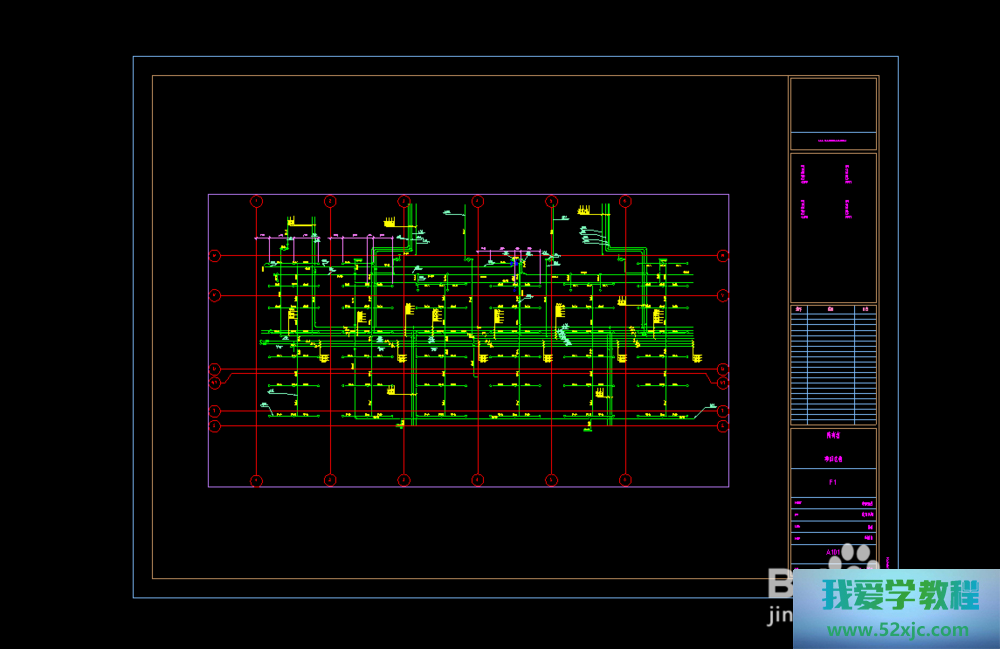The width and height of the screenshot is (1000, 649).
Task: Click the 我爱学教程 watermark text
Action: click(900, 596)
